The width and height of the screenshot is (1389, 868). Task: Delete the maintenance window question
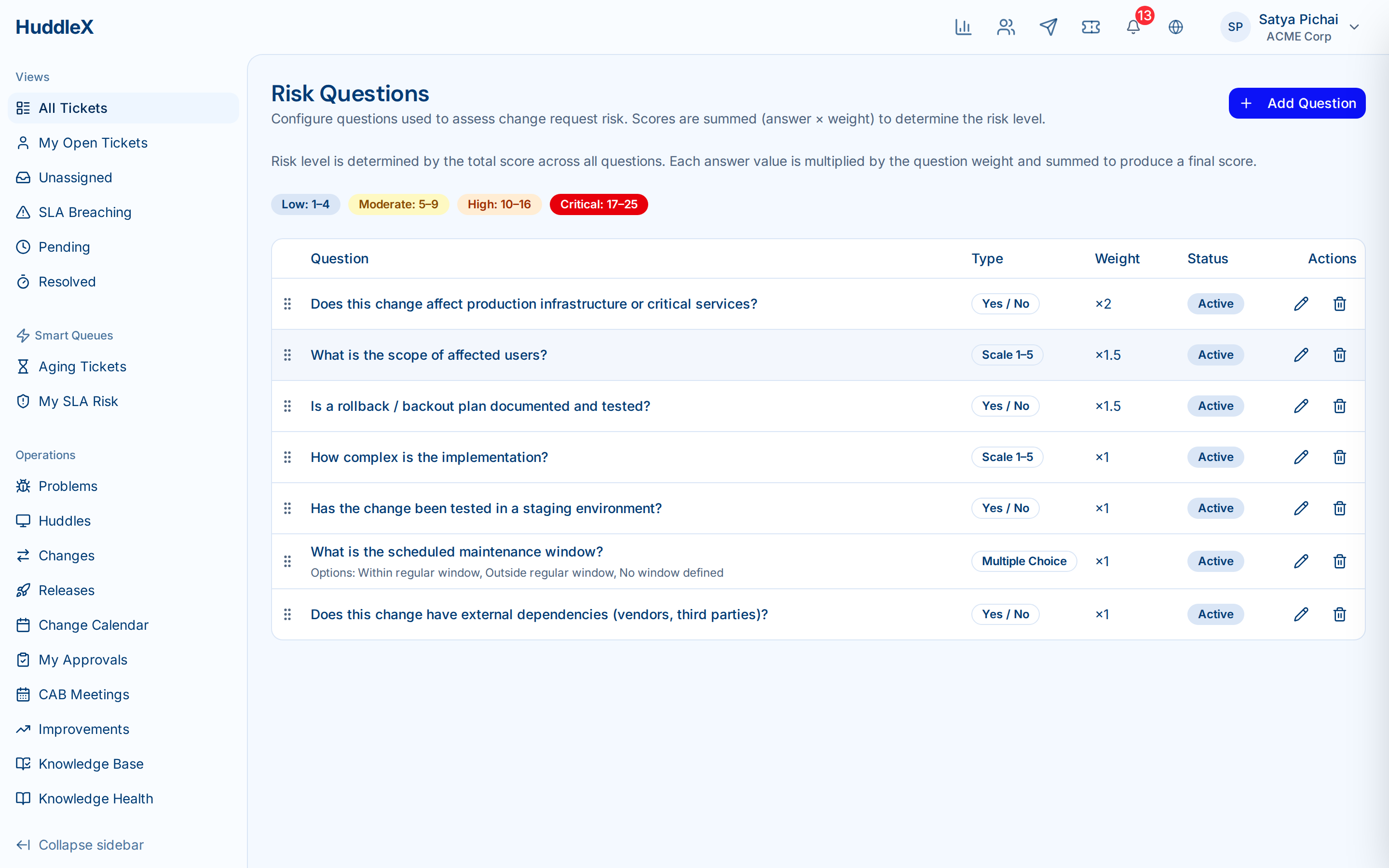pyautogui.click(x=1340, y=561)
